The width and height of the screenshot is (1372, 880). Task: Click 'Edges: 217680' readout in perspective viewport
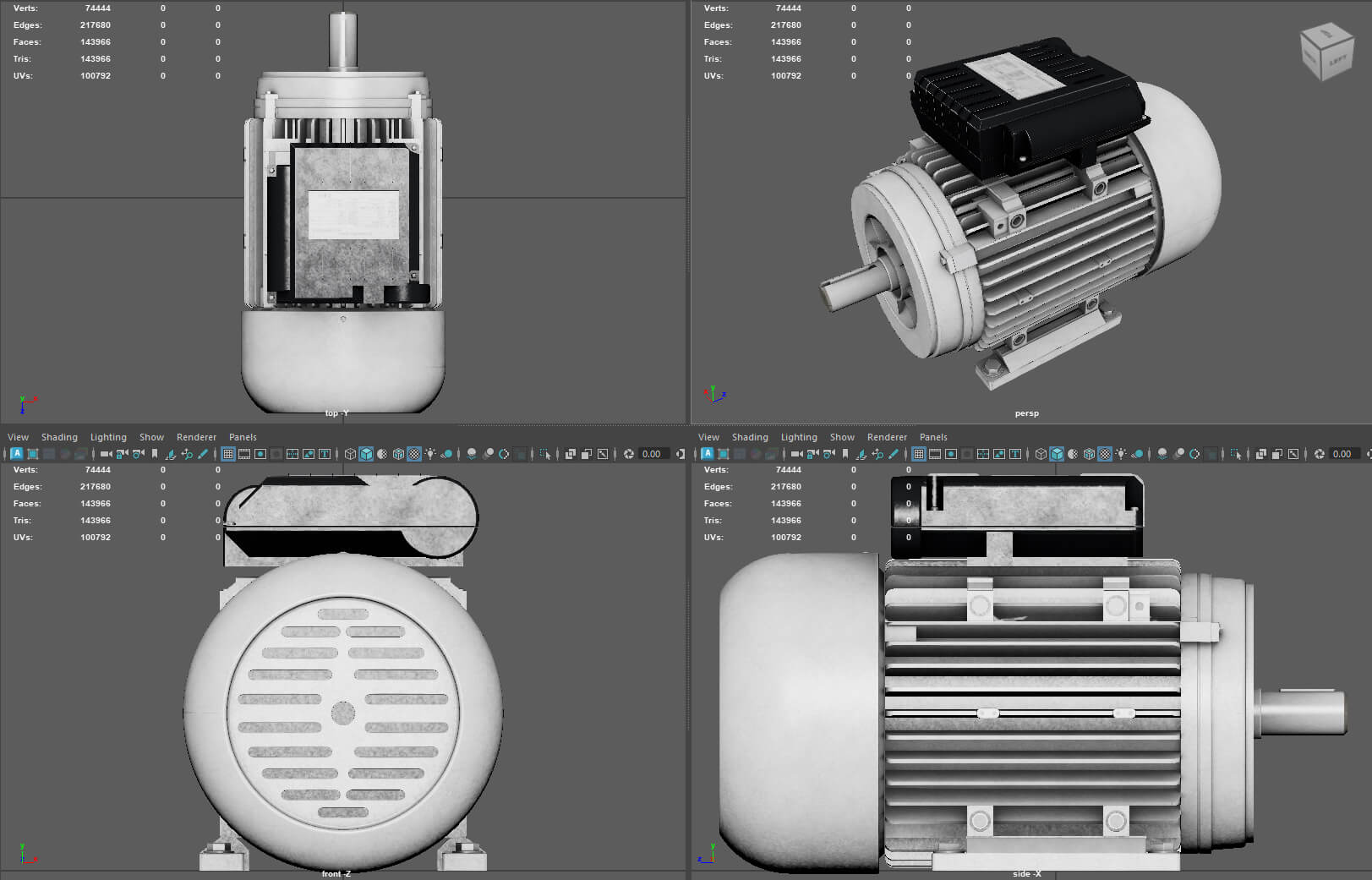752,25
